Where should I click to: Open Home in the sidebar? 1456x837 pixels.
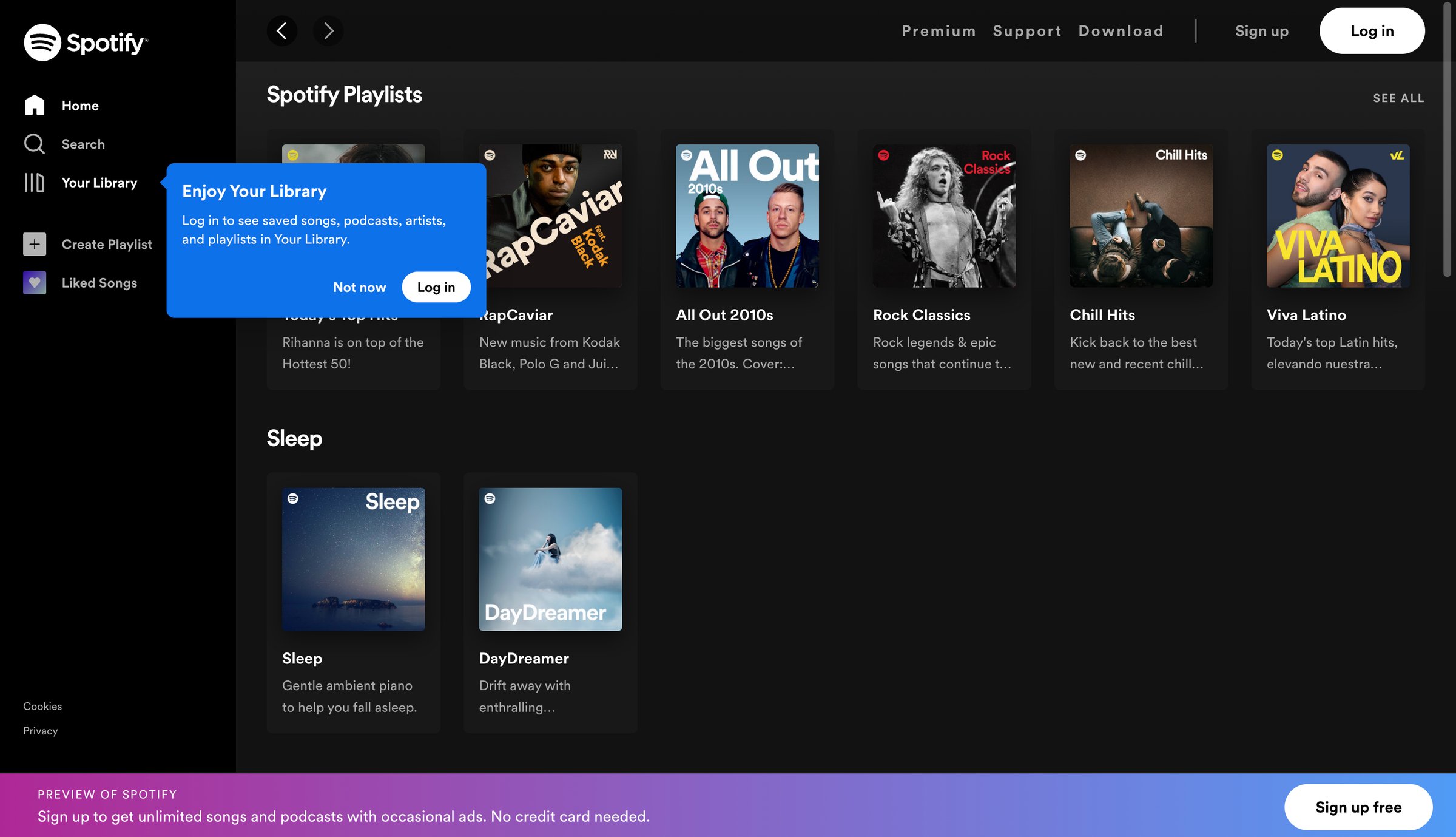coord(80,106)
